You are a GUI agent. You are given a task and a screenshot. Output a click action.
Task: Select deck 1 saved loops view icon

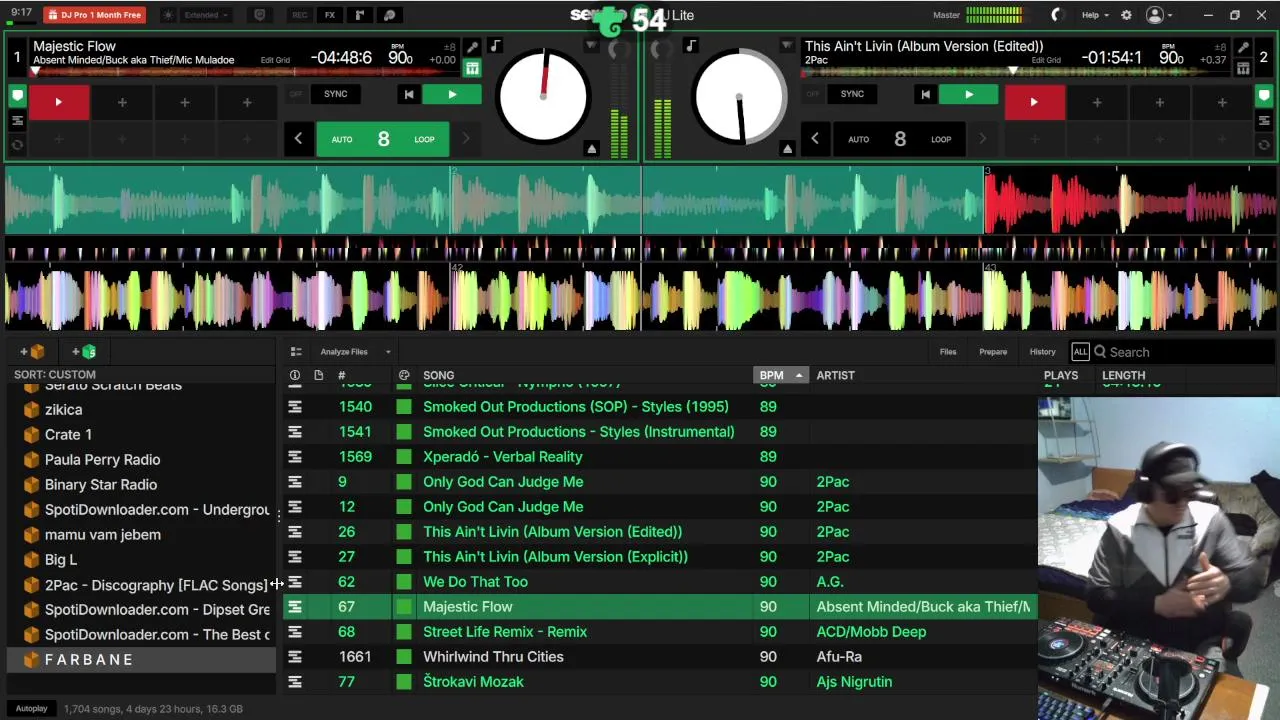pyautogui.click(x=17, y=121)
